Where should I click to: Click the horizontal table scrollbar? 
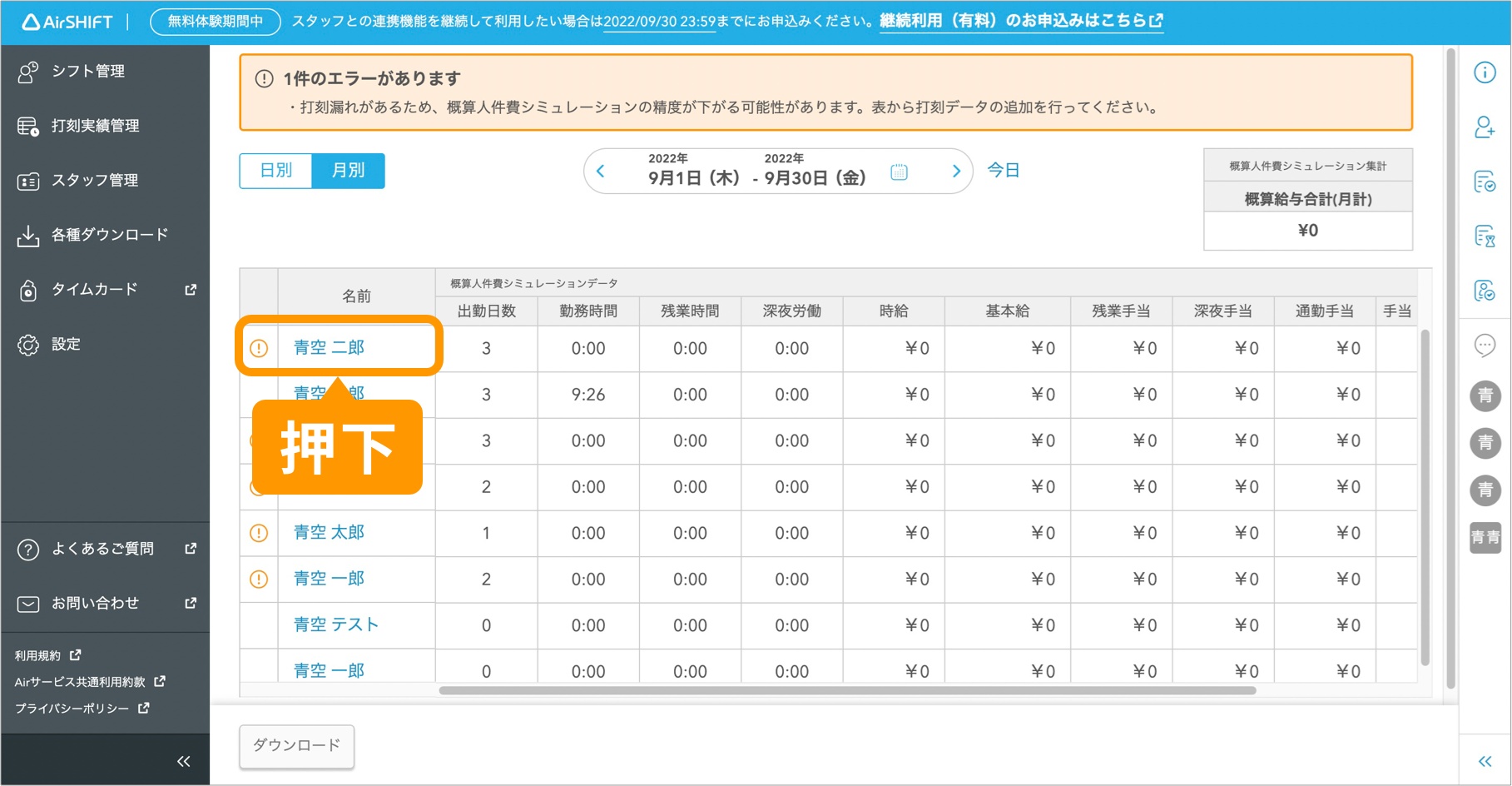tap(847, 690)
